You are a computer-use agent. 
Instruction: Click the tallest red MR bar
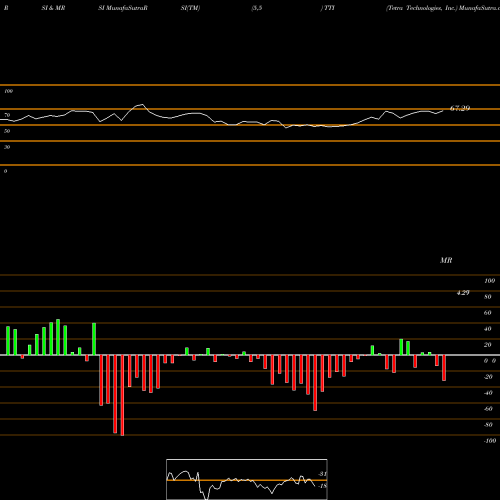(x=122, y=395)
